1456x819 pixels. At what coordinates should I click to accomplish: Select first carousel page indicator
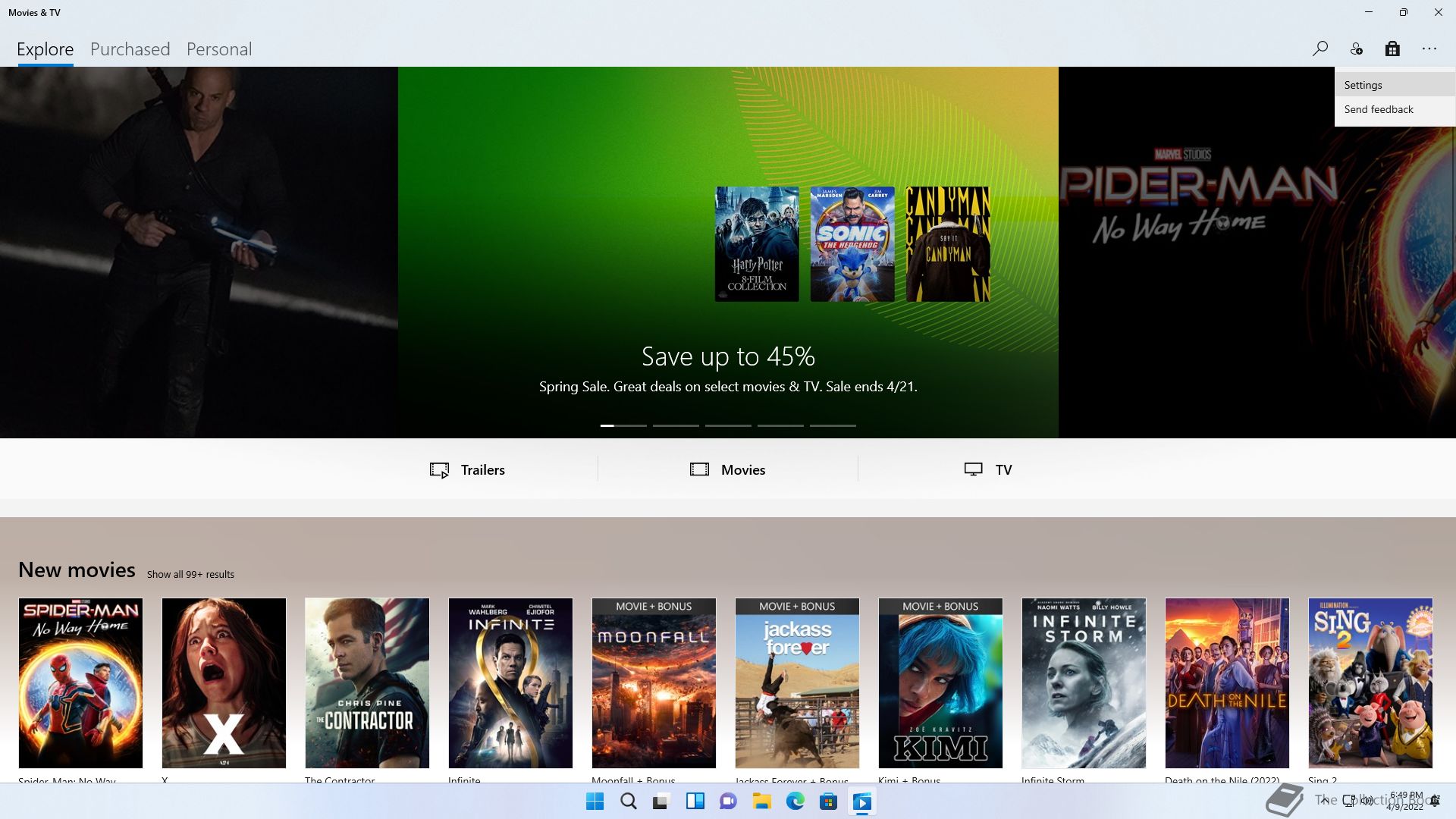click(623, 425)
